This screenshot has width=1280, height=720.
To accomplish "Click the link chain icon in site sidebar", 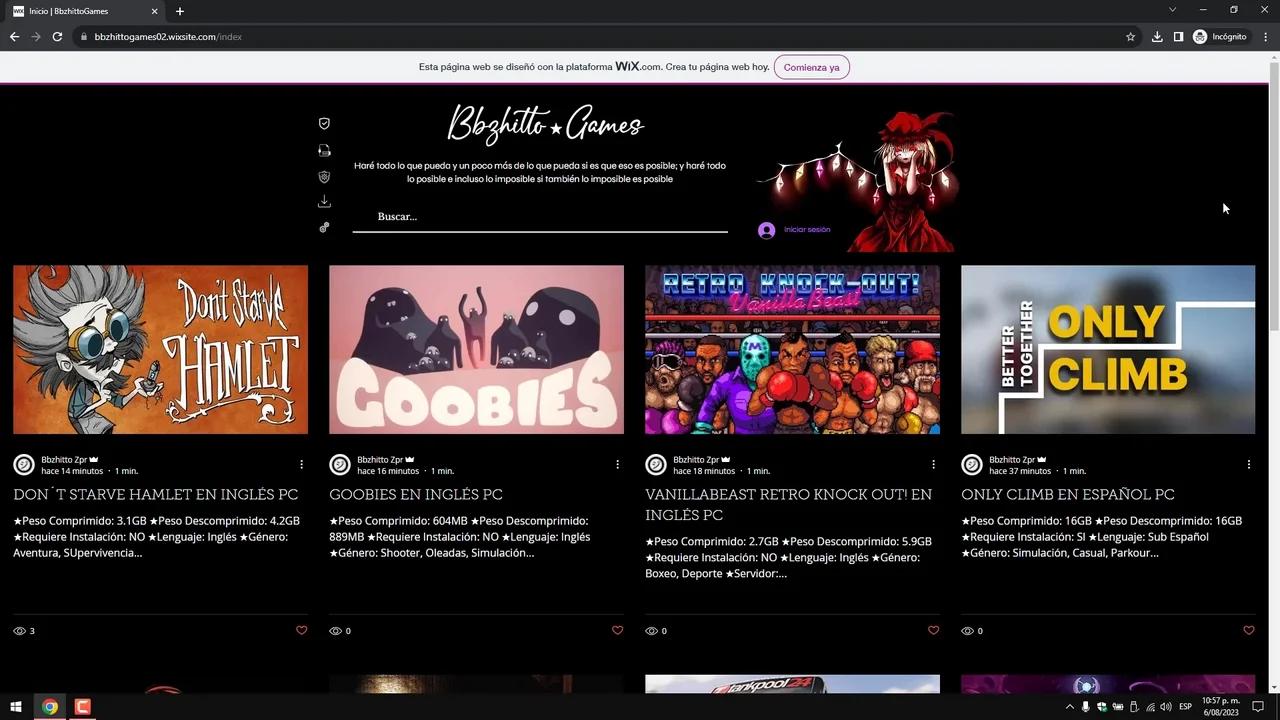I will [324, 228].
